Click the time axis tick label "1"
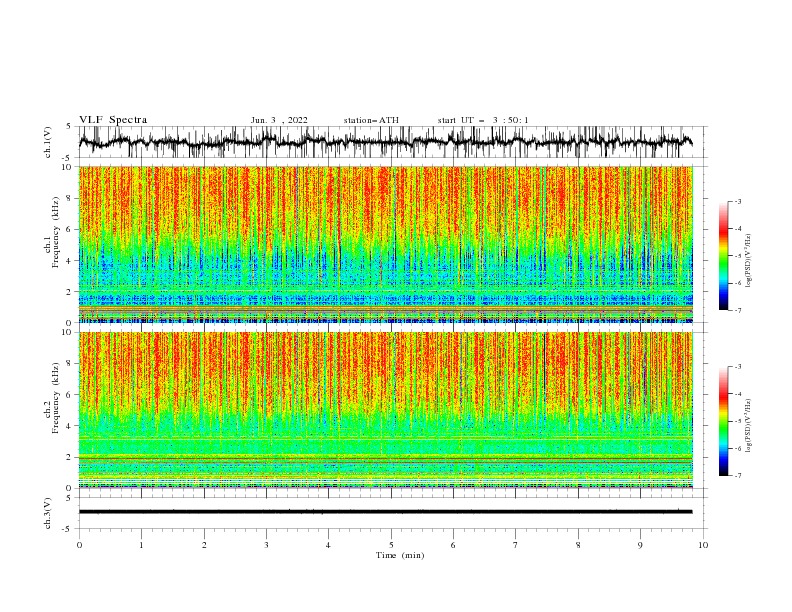792x612 pixels. [x=141, y=545]
